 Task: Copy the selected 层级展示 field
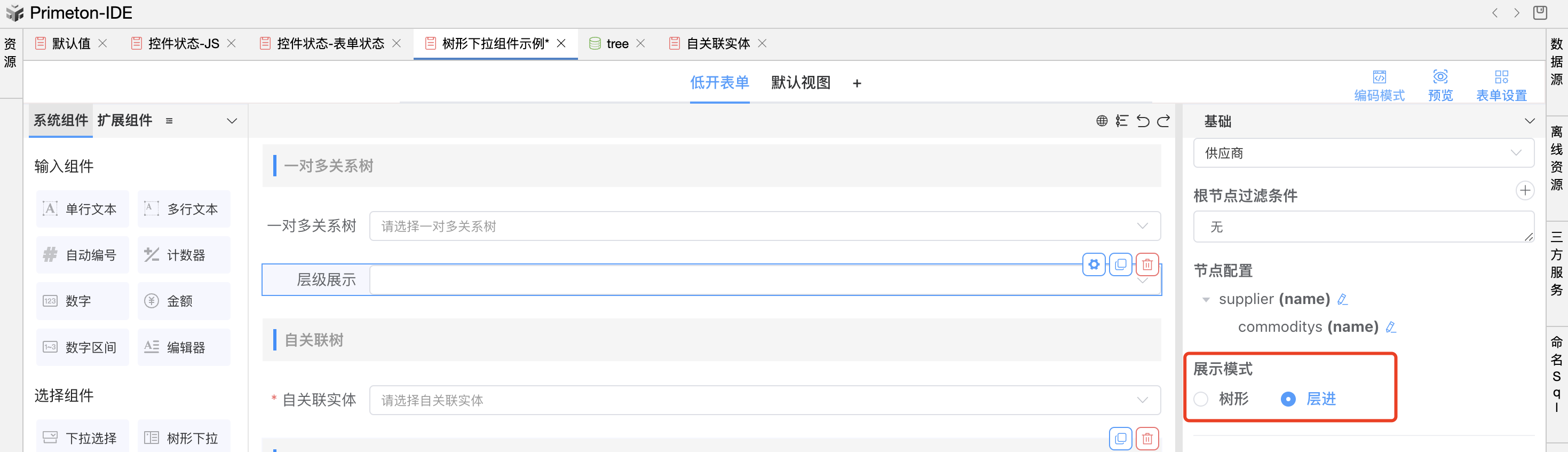click(1120, 264)
